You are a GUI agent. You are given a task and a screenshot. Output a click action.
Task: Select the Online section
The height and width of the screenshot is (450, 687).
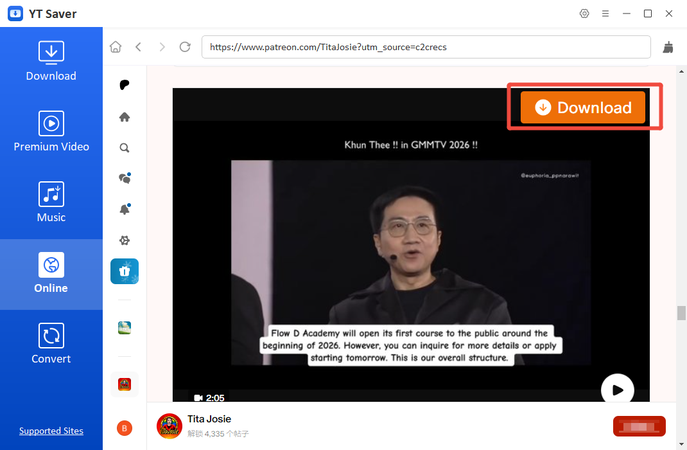pos(51,273)
